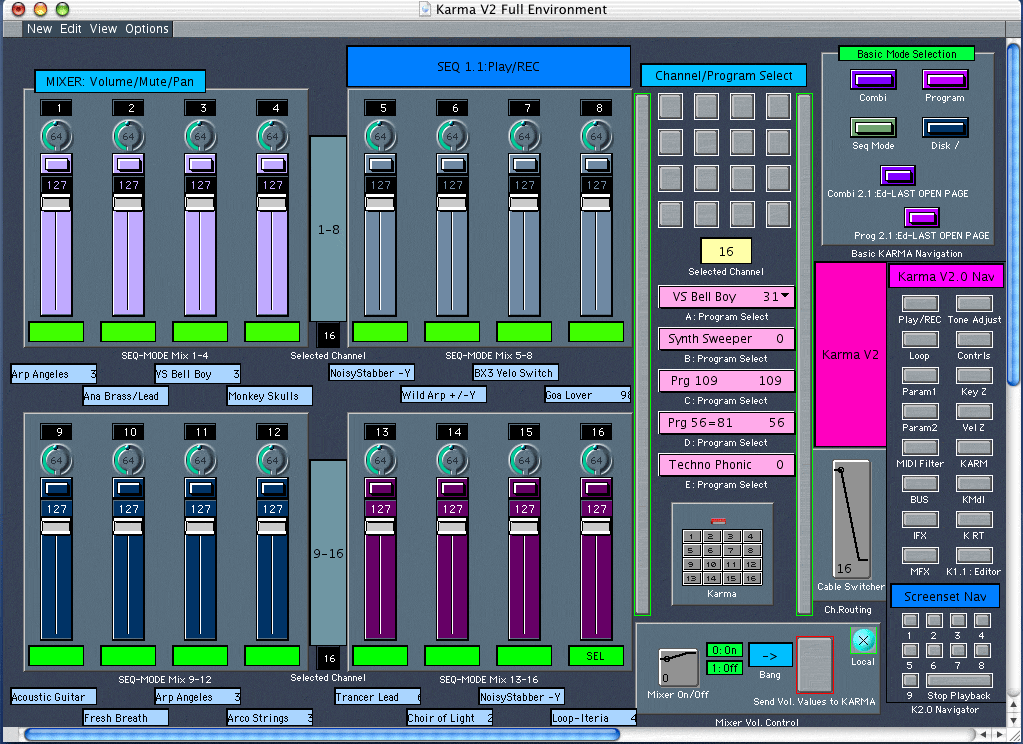Toggle mute button on mixer channel 1

[x=58, y=164]
